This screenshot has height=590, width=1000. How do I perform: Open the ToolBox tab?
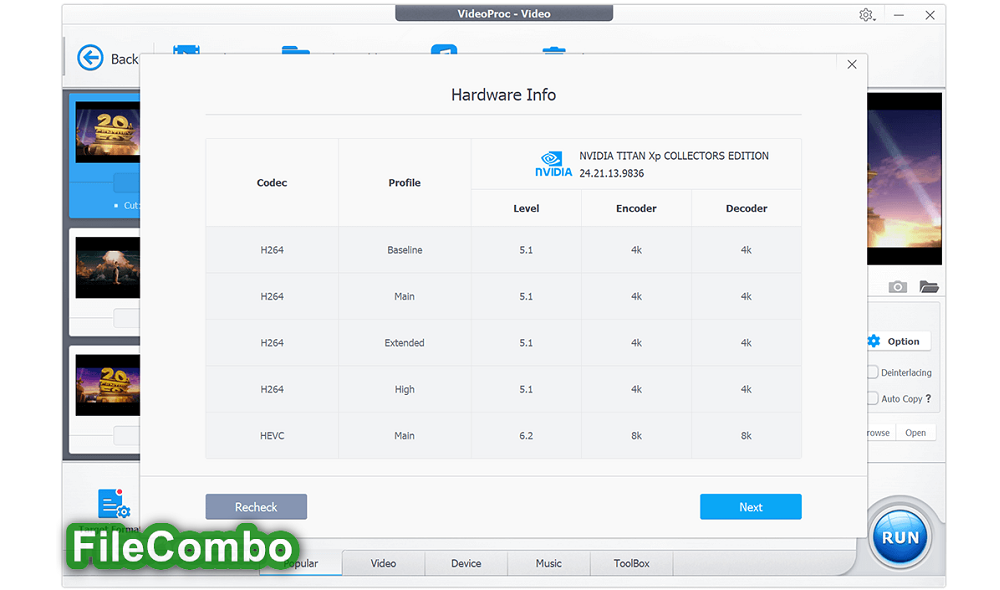[631, 563]
